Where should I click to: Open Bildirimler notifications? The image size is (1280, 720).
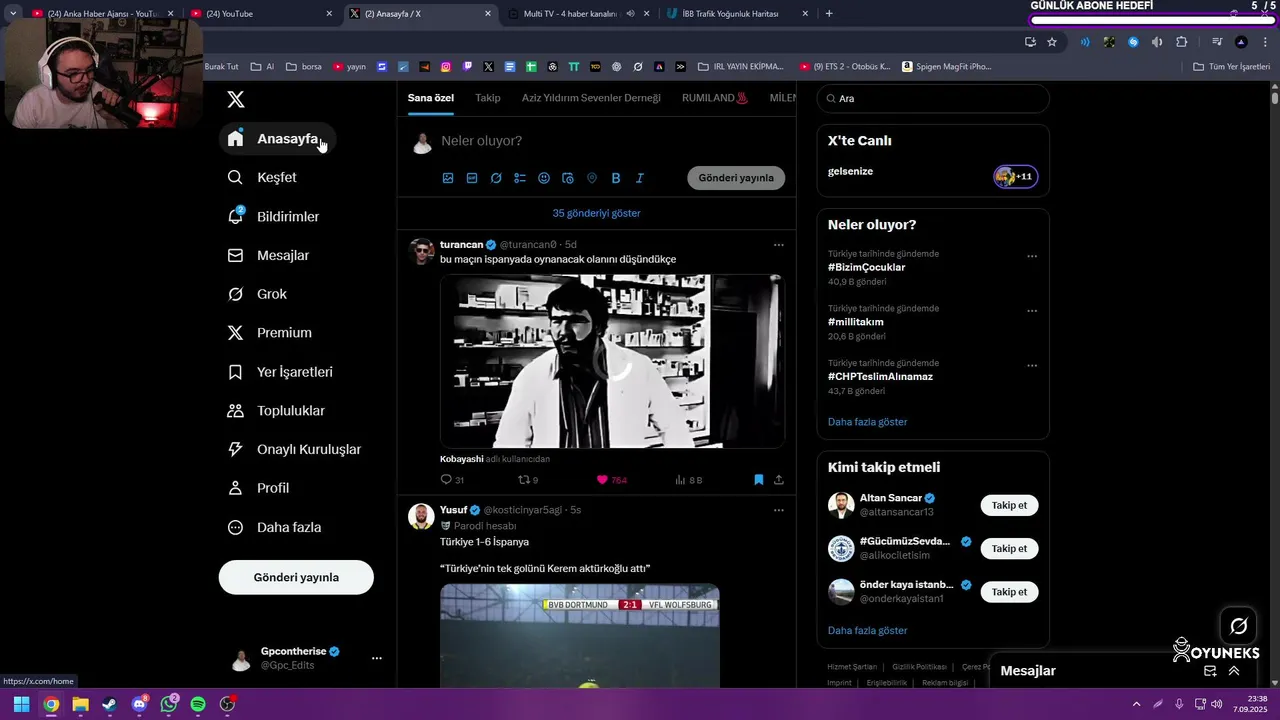(x=273, y=216)
